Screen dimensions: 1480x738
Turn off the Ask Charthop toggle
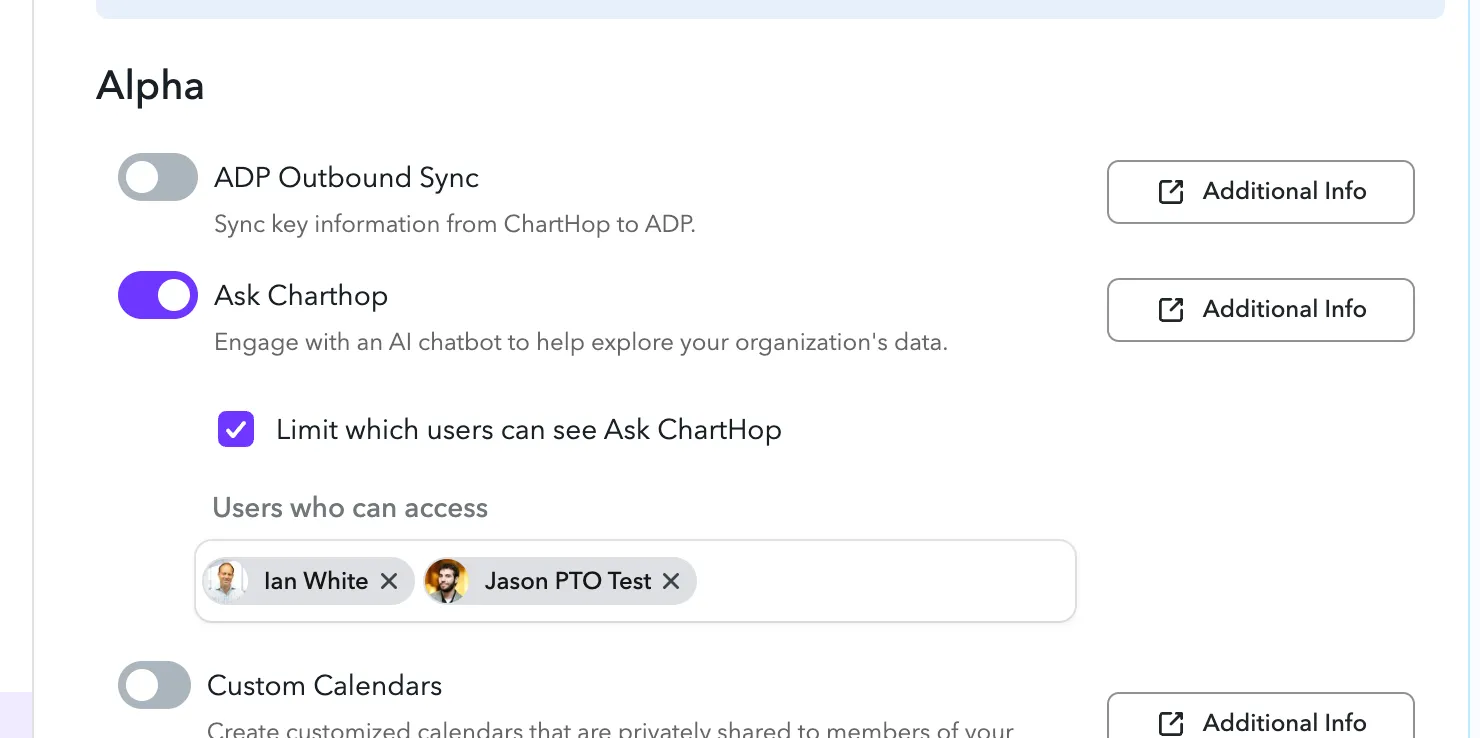[x=158, y=295]
